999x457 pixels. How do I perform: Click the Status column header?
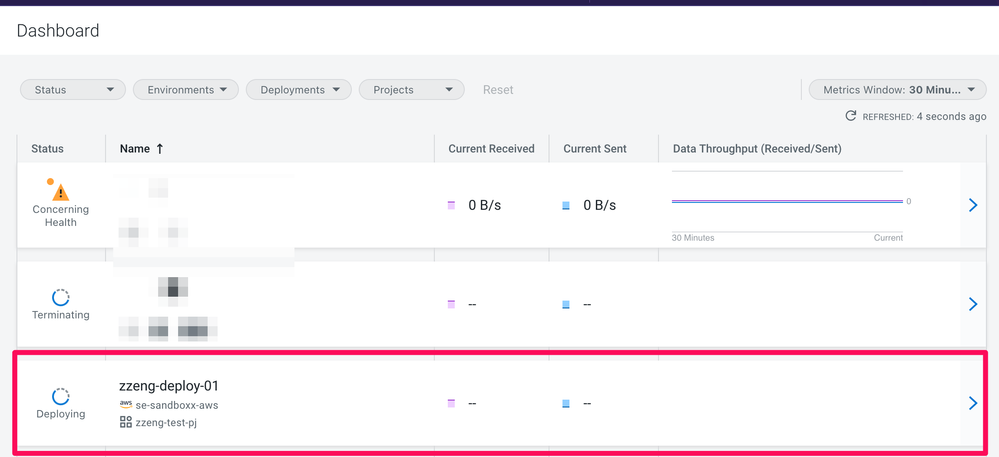47,149
